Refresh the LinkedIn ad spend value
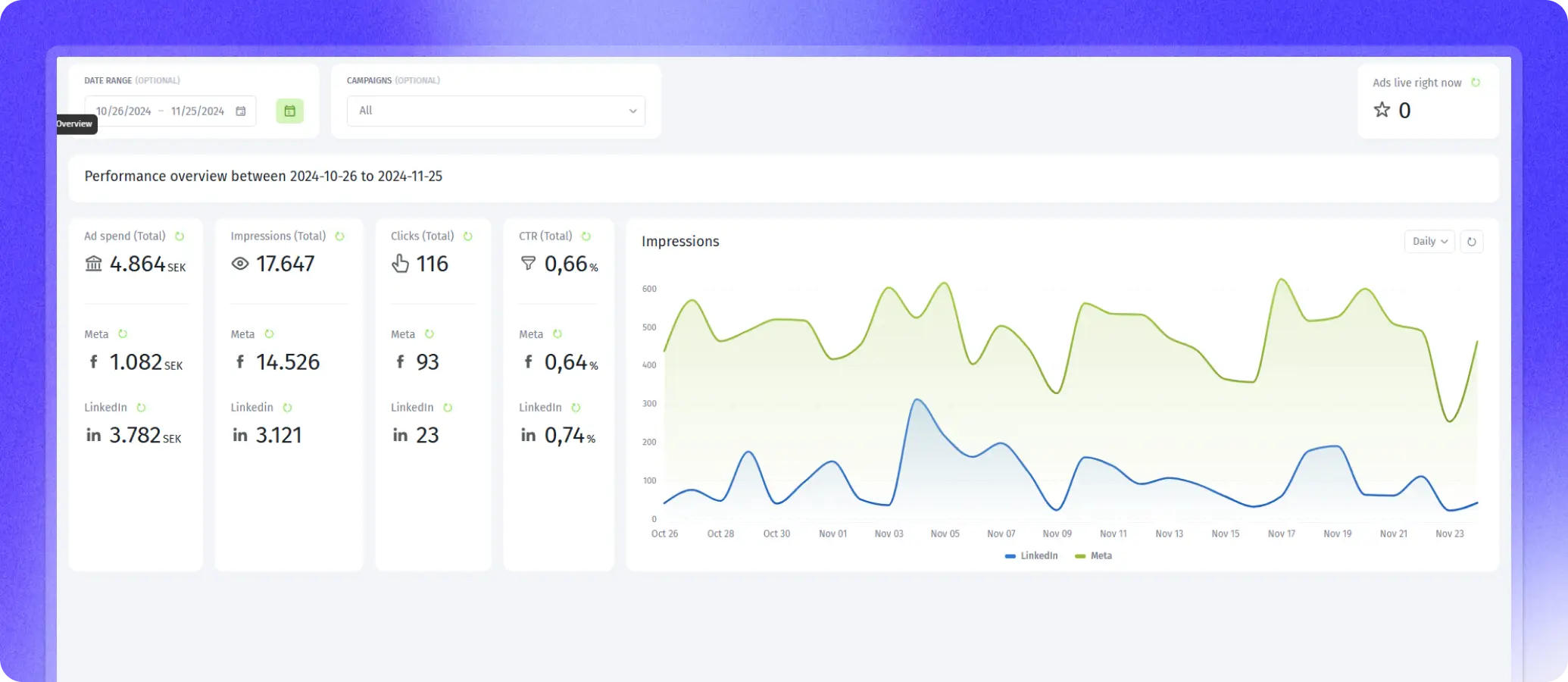Viewport: 1568px width, 682px height. pos(141,408)
